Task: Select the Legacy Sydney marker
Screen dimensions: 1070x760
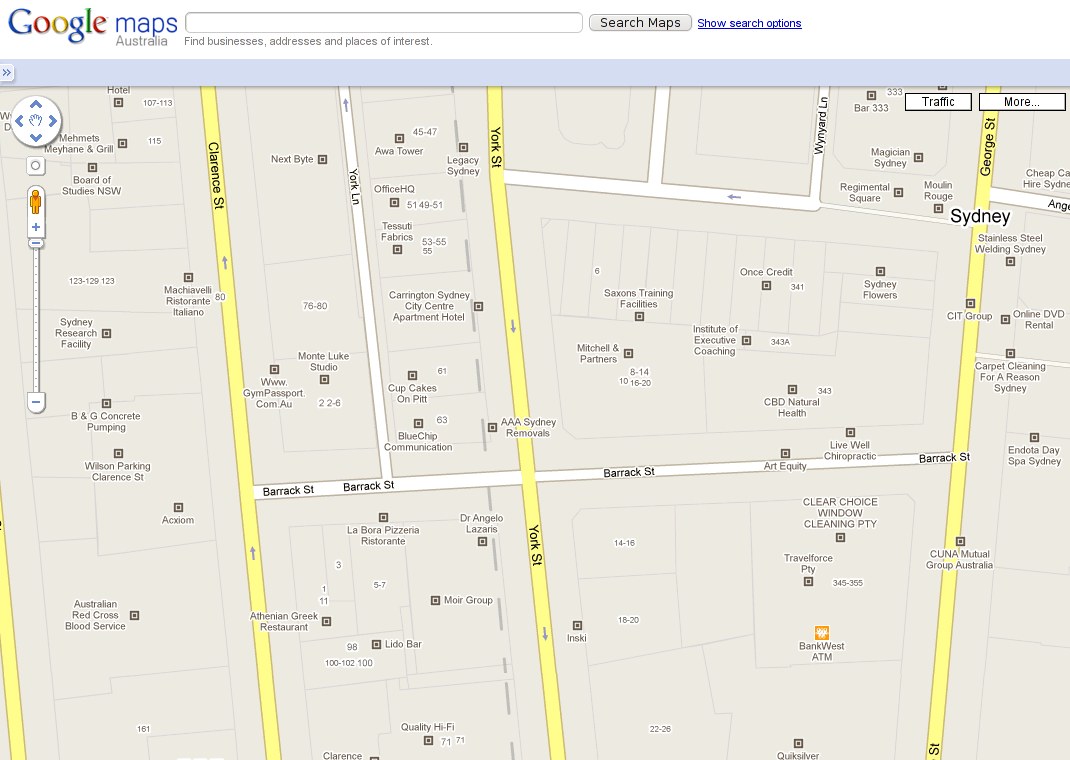Action: coord(463,147)
